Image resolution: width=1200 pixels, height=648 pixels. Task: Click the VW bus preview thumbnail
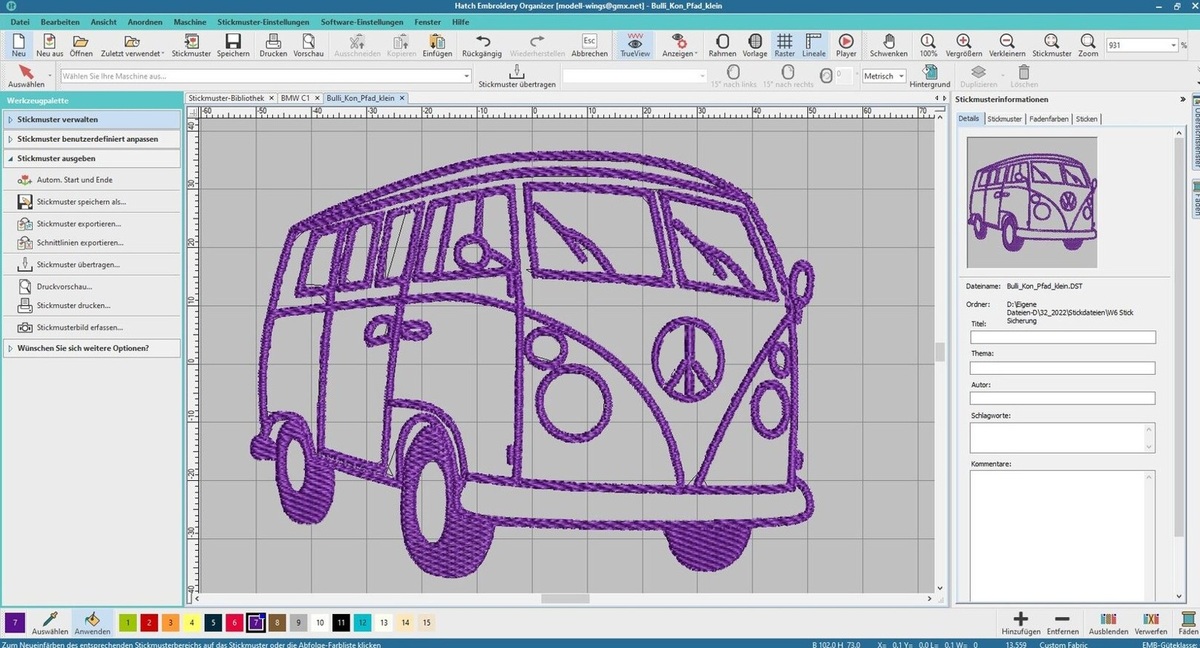click(1032, 202)
